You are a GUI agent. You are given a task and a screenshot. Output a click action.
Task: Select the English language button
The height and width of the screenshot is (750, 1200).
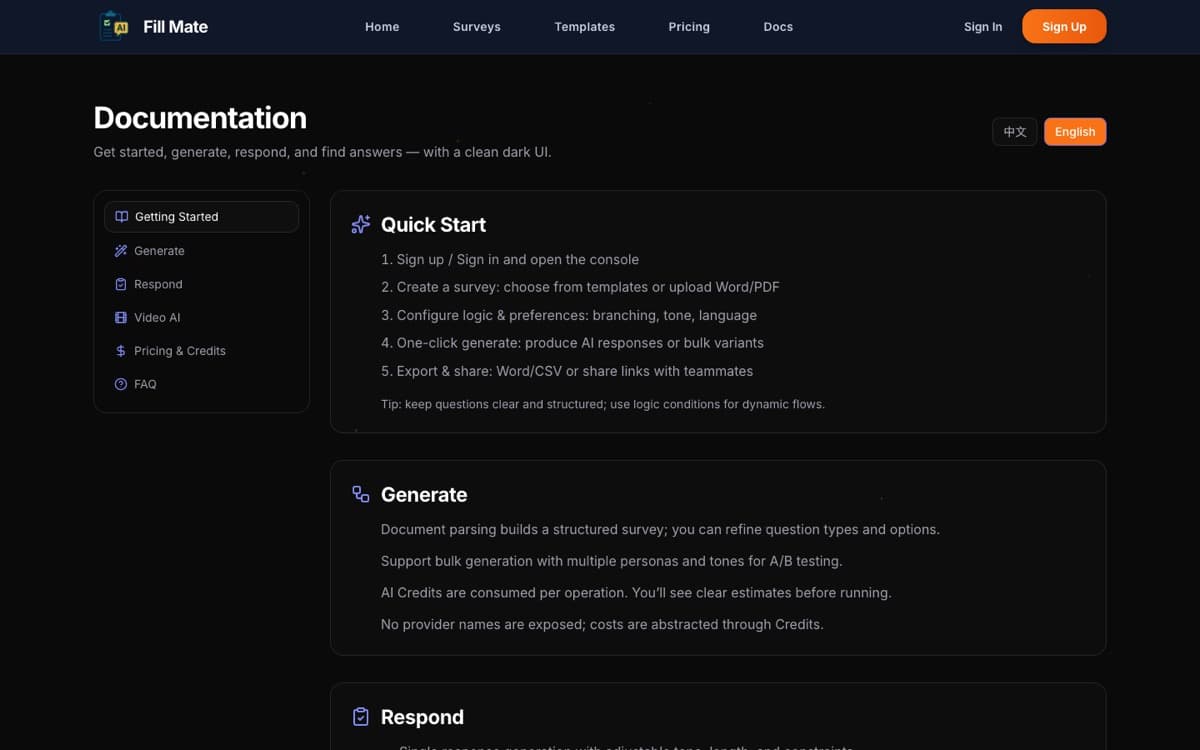pos(1075,132)
